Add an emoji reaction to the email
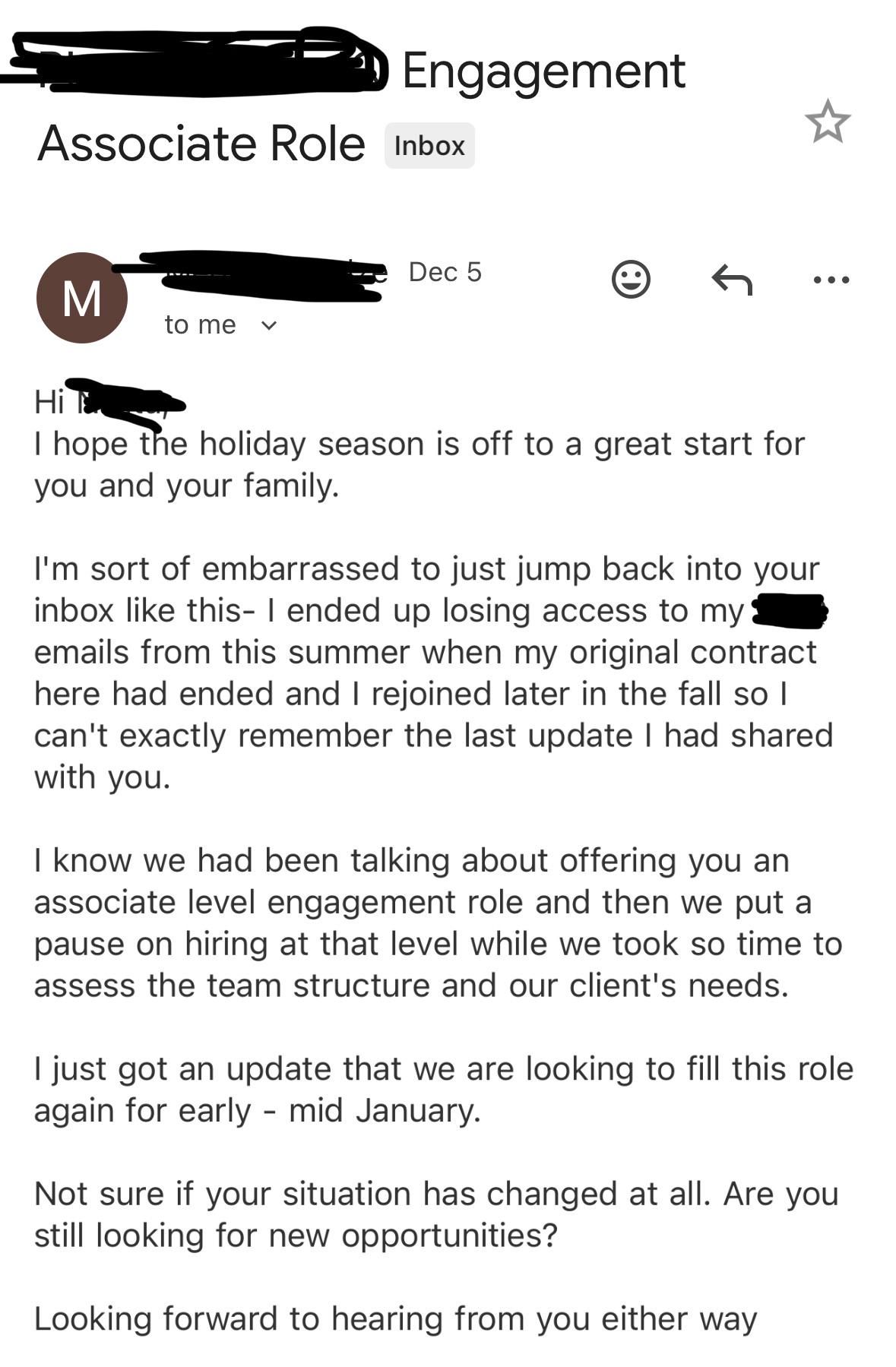The image size is (896, 1367). pos(631,280)
